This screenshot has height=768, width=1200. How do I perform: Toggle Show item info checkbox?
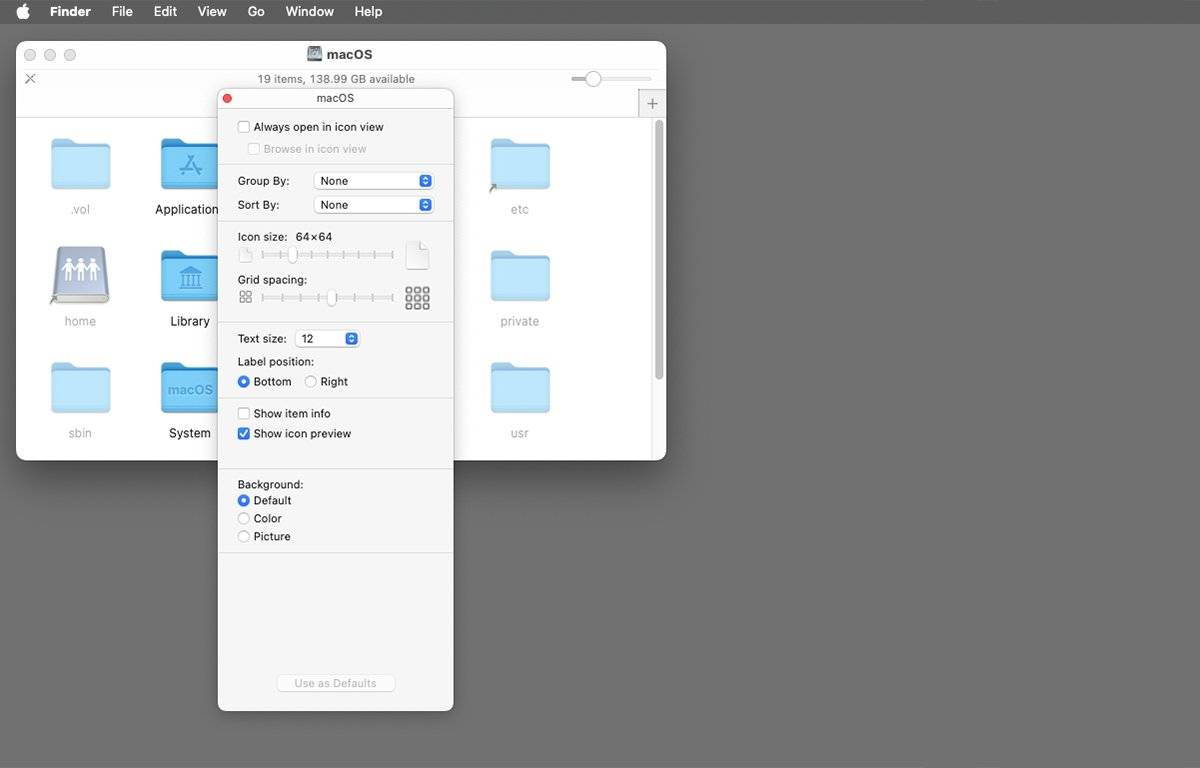pos(244,413)
